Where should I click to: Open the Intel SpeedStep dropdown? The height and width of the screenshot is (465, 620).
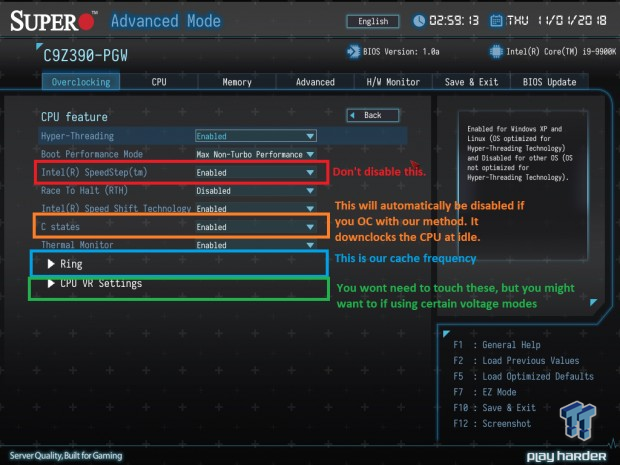[x=256, y=172]
